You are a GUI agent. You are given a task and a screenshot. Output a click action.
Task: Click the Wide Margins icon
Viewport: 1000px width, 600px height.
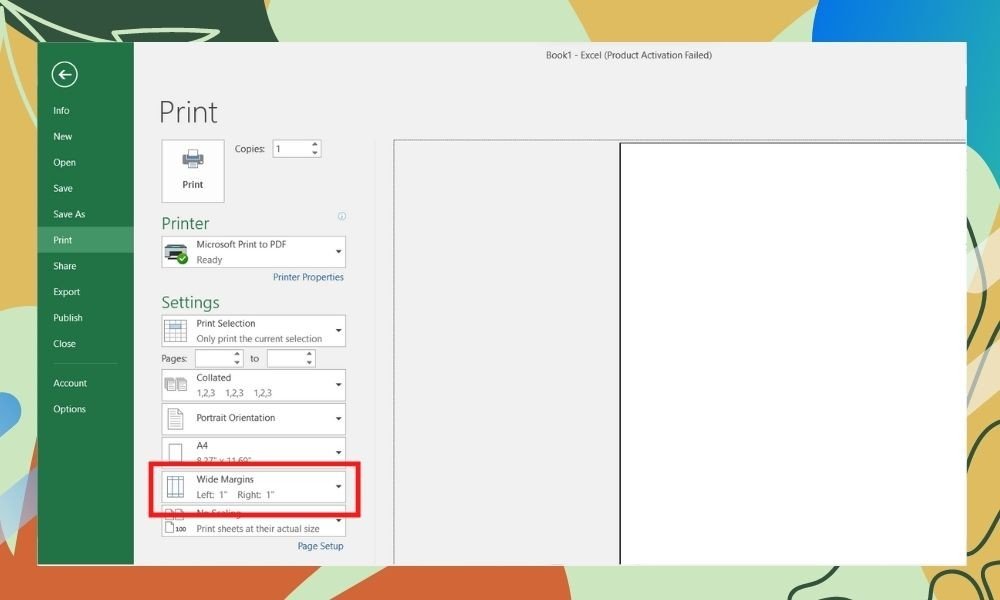pos(176,487)
